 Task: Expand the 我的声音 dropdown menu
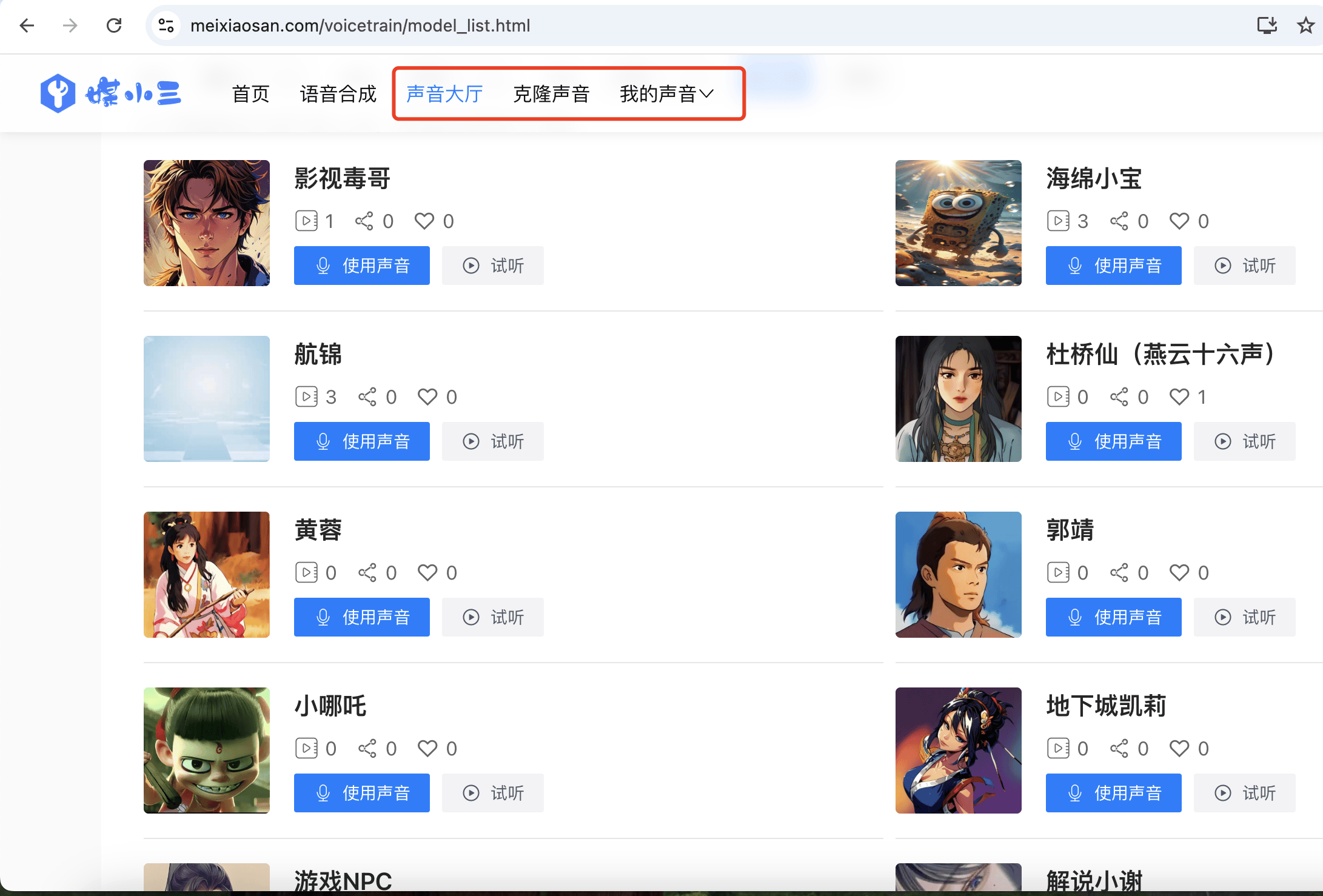tap(666, 94)
